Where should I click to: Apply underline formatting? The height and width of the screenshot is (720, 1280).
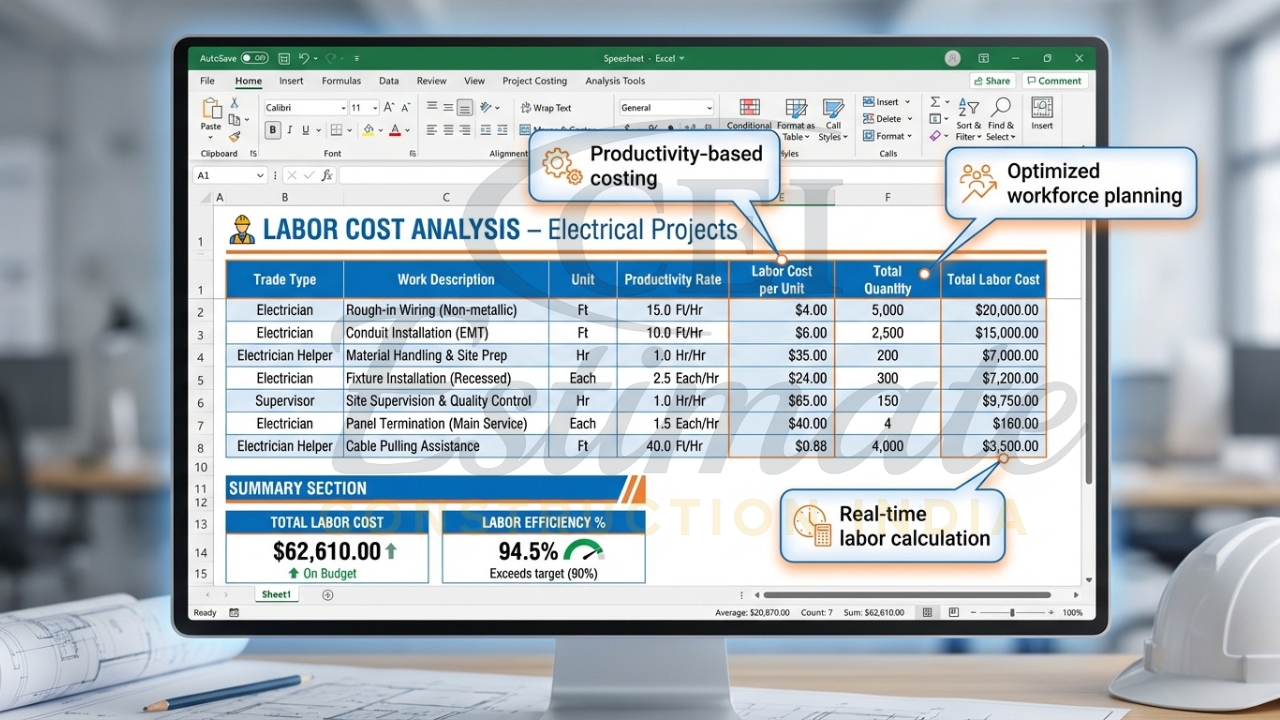tap(305, 130)
